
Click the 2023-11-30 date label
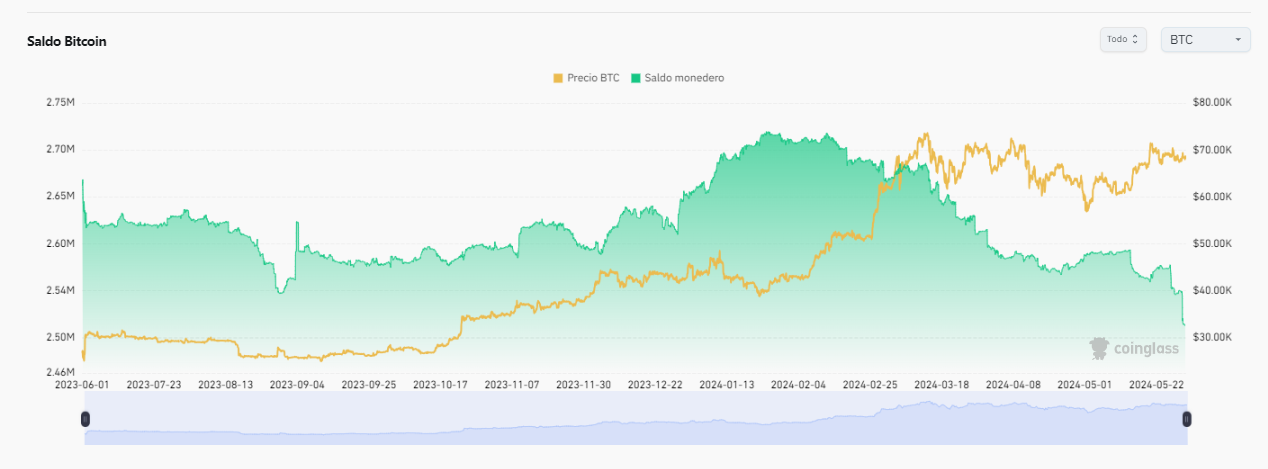pos(584,384)
